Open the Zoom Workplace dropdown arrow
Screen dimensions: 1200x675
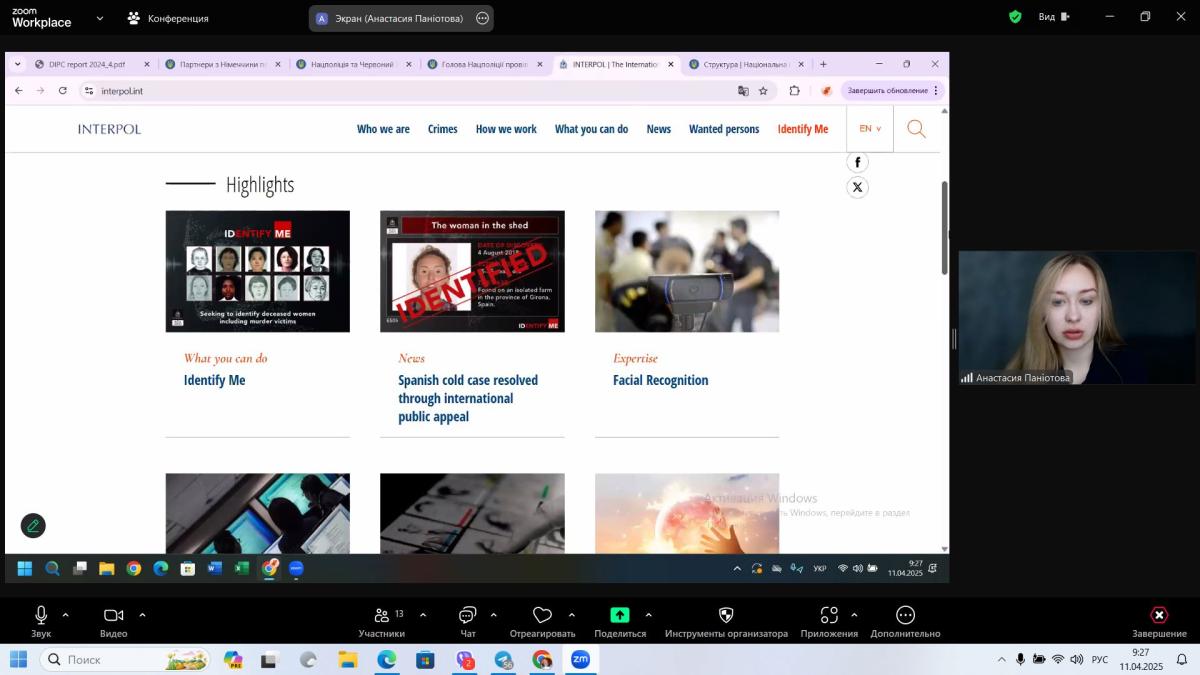coord(99,18)
